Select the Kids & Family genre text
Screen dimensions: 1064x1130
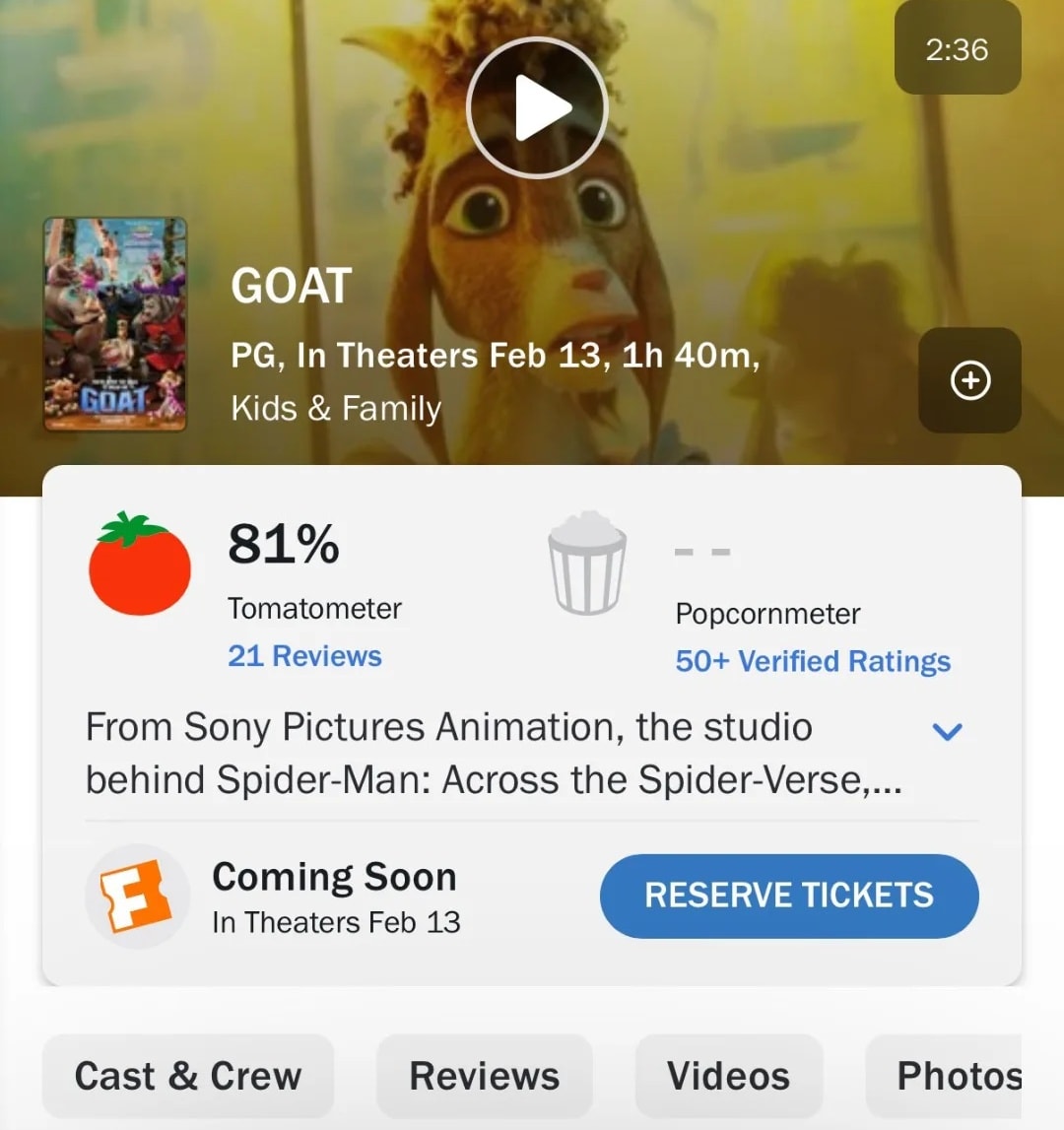point(336,408)
